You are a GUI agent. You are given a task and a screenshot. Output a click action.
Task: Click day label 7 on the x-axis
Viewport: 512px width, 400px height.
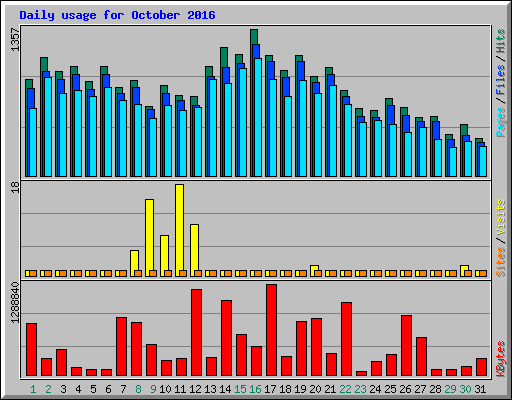coord(123,389)
